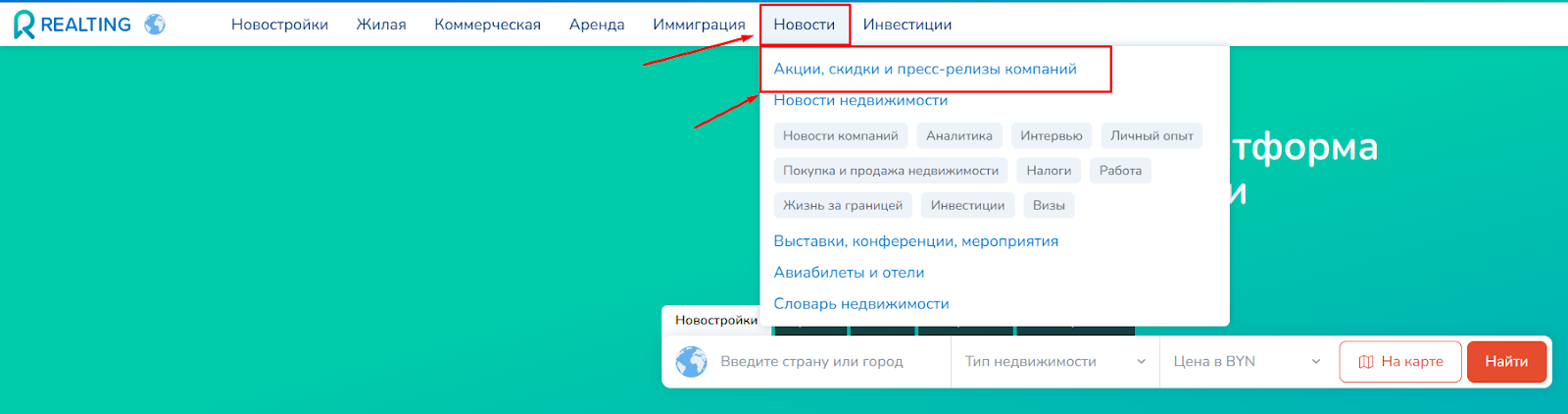This screenshot has height=414, width=1568.
Task: Open the «Новости недвижимости» dropdown link
Action: click(860, 100)
